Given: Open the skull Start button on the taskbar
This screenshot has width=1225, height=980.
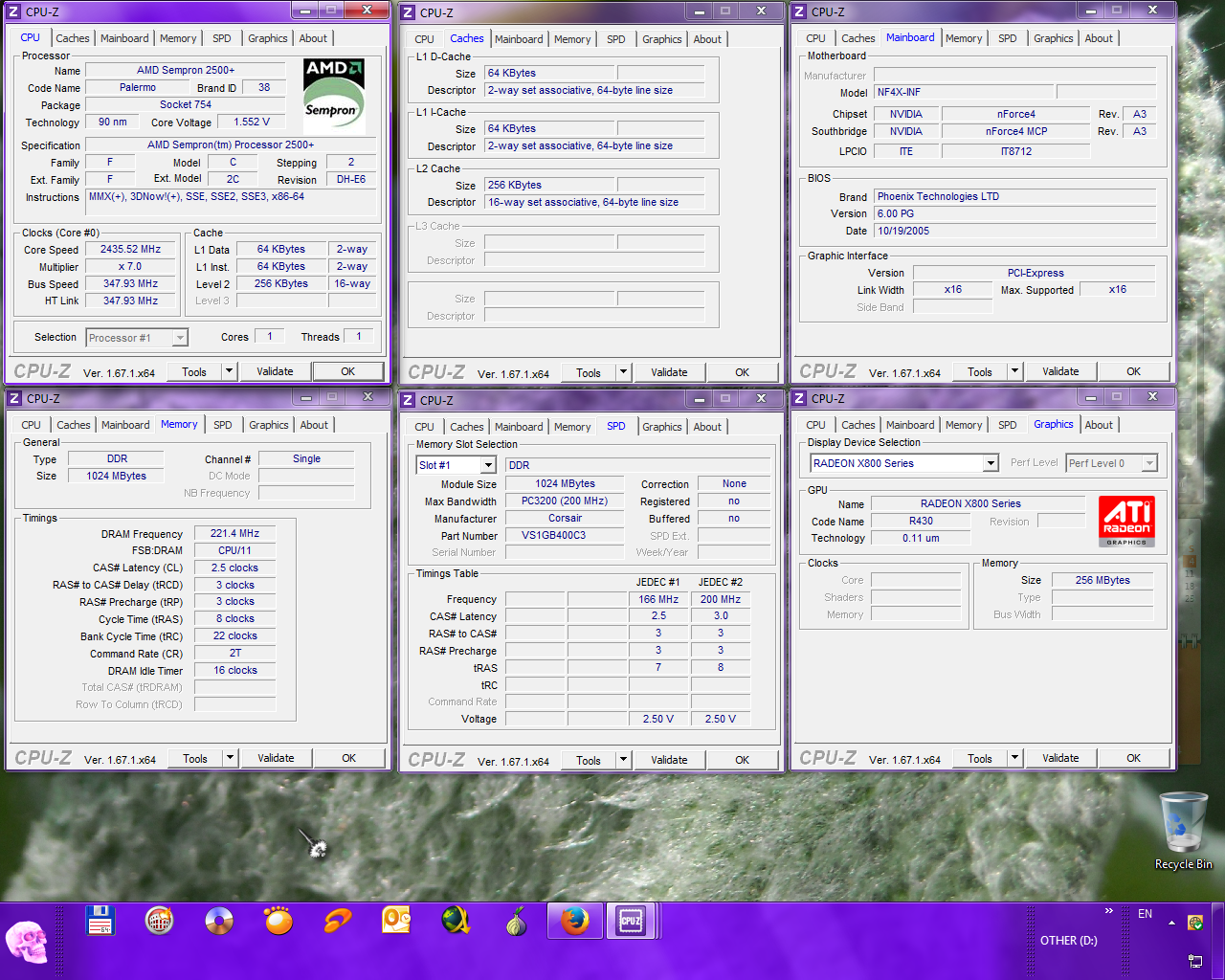Looking at the screenshot, I should point(27,942).
